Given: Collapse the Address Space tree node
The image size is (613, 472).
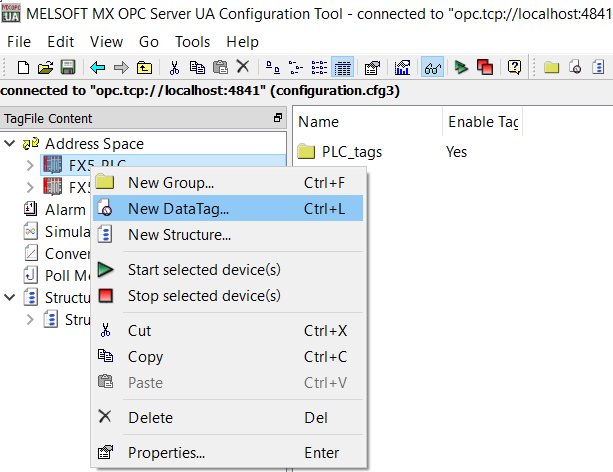Looking at the screenshot, I should [x=9, y=143].
